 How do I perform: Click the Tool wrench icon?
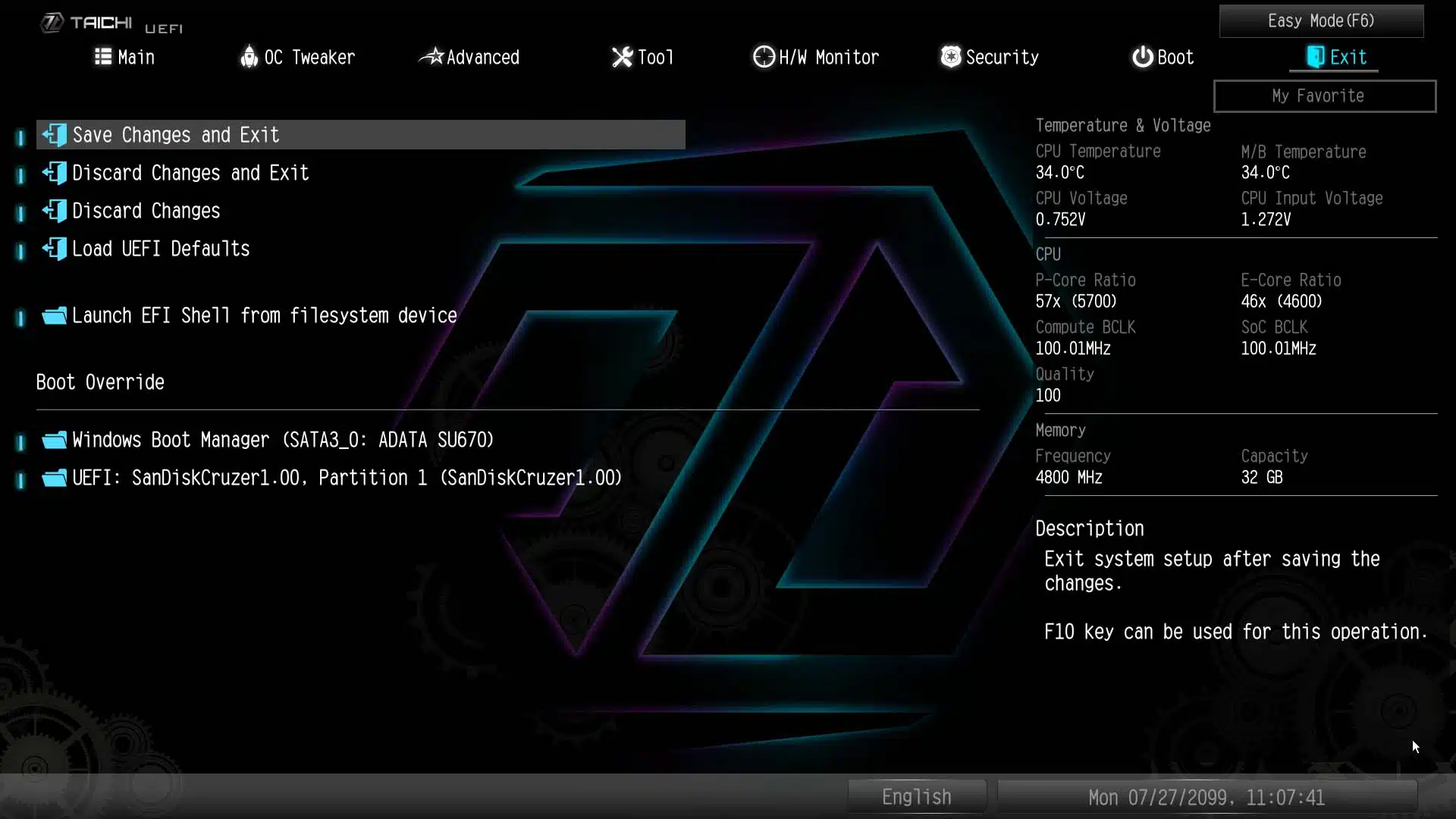(622, 57)
